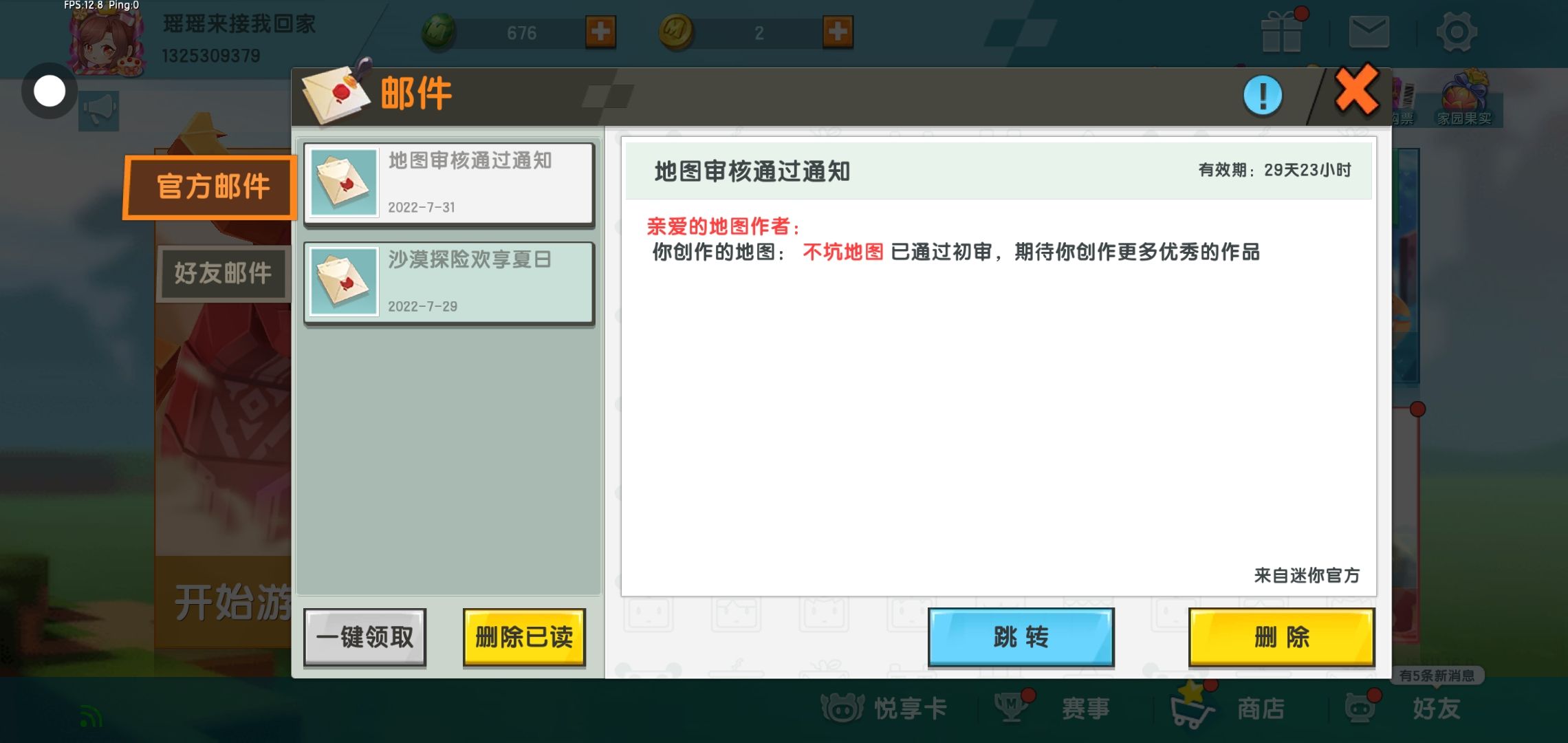Click the blue exclamation info icon
The height and width of the screenshot is (743, 1568).
click(x=1262, y=96)
